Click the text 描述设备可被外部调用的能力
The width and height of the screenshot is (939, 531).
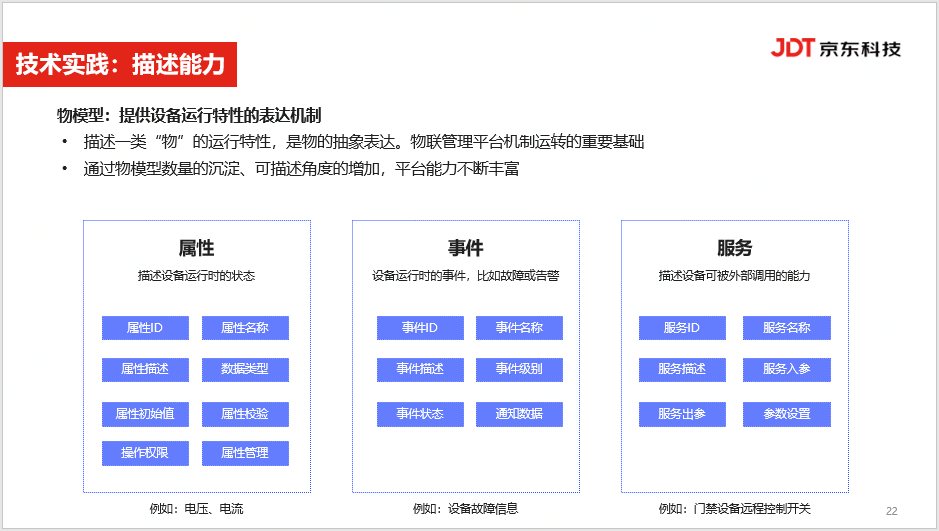coord(734,276)
